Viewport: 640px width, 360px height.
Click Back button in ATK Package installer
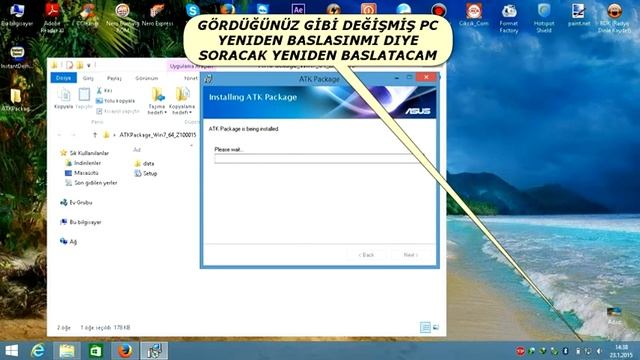coord(366,255)
